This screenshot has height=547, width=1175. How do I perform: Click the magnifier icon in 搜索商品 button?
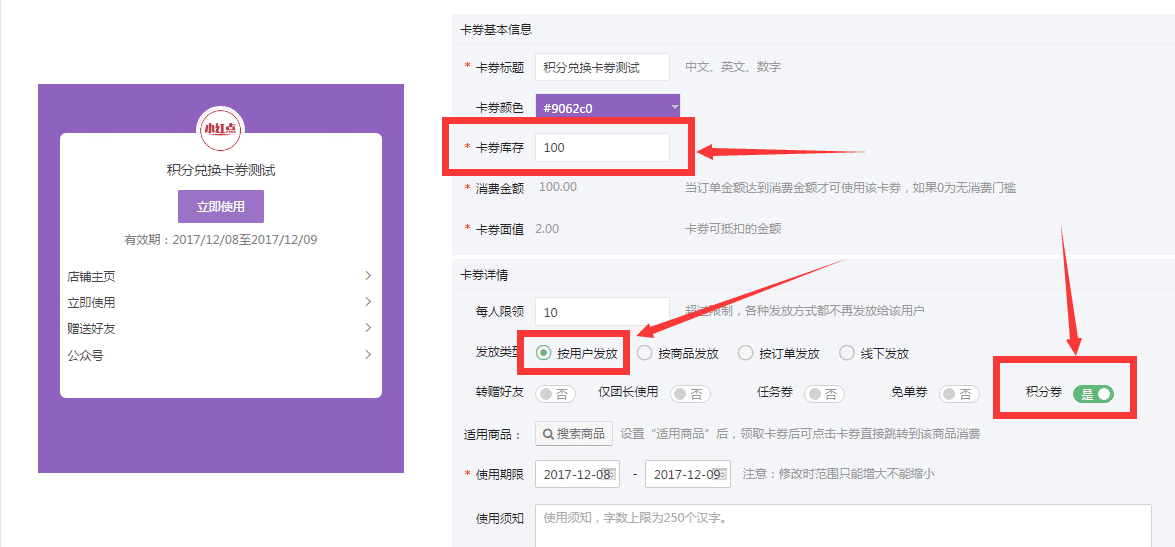[x=548, y=434]
